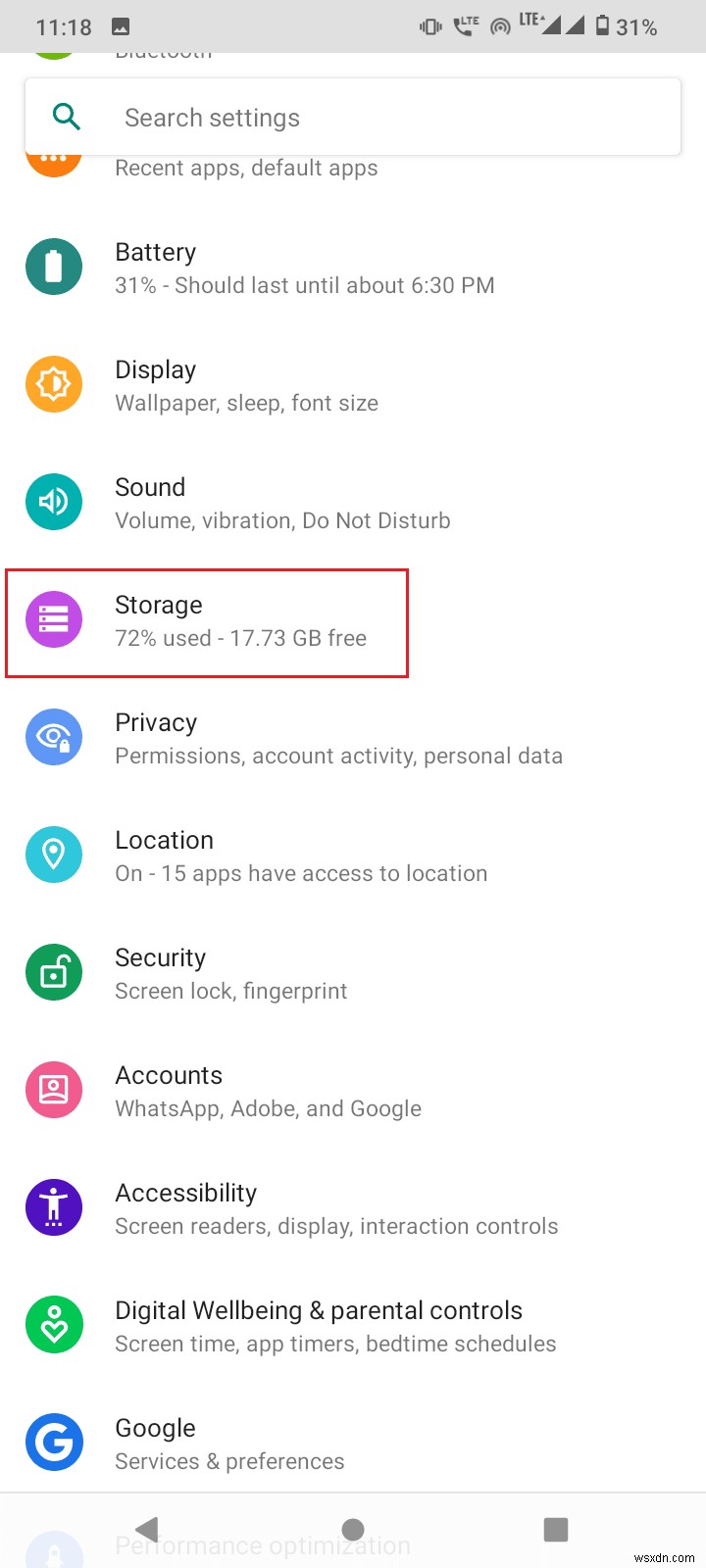Image resolution: width=706 pixels, height=1568 pixels.
Task: Tap the search magnifier icon
Action: coord(66,117)
